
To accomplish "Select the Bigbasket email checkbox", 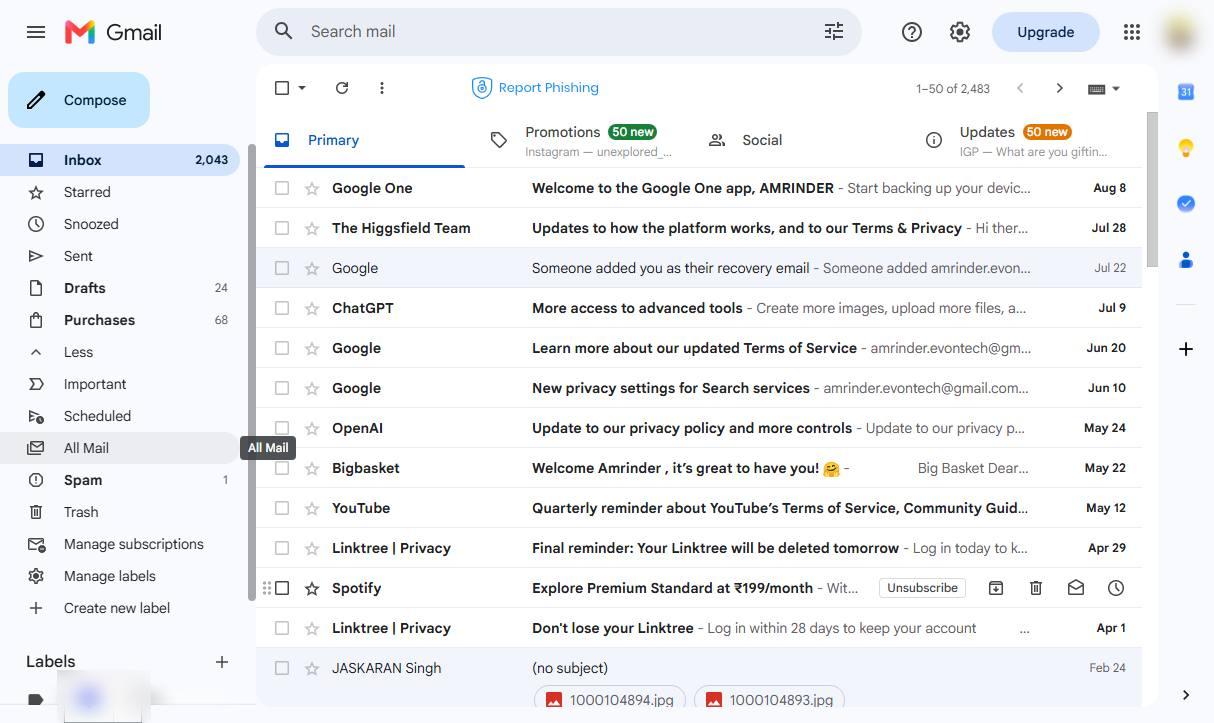I will pyautogui.click(x=282, y=468).
